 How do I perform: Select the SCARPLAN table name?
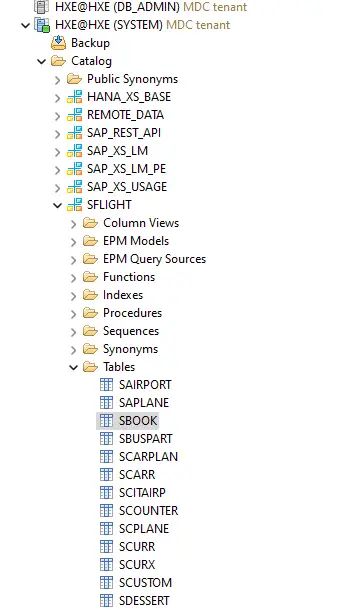click(148, 457)
